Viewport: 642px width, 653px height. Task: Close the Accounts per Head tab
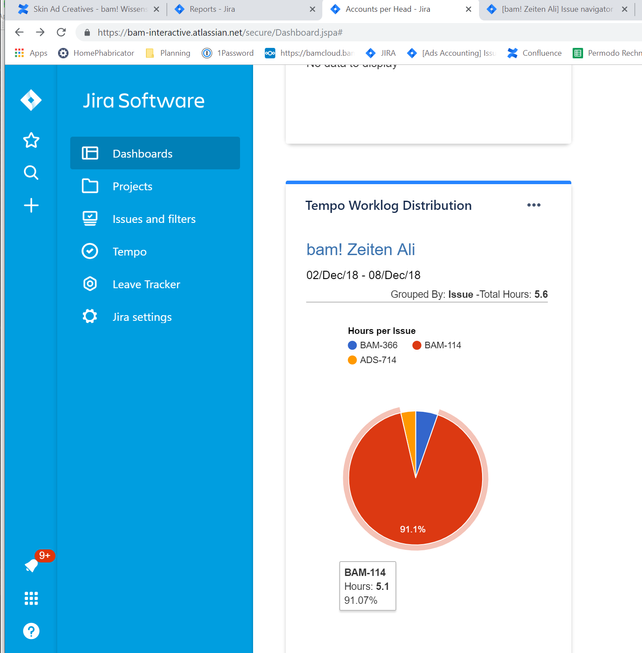(468, 9)
